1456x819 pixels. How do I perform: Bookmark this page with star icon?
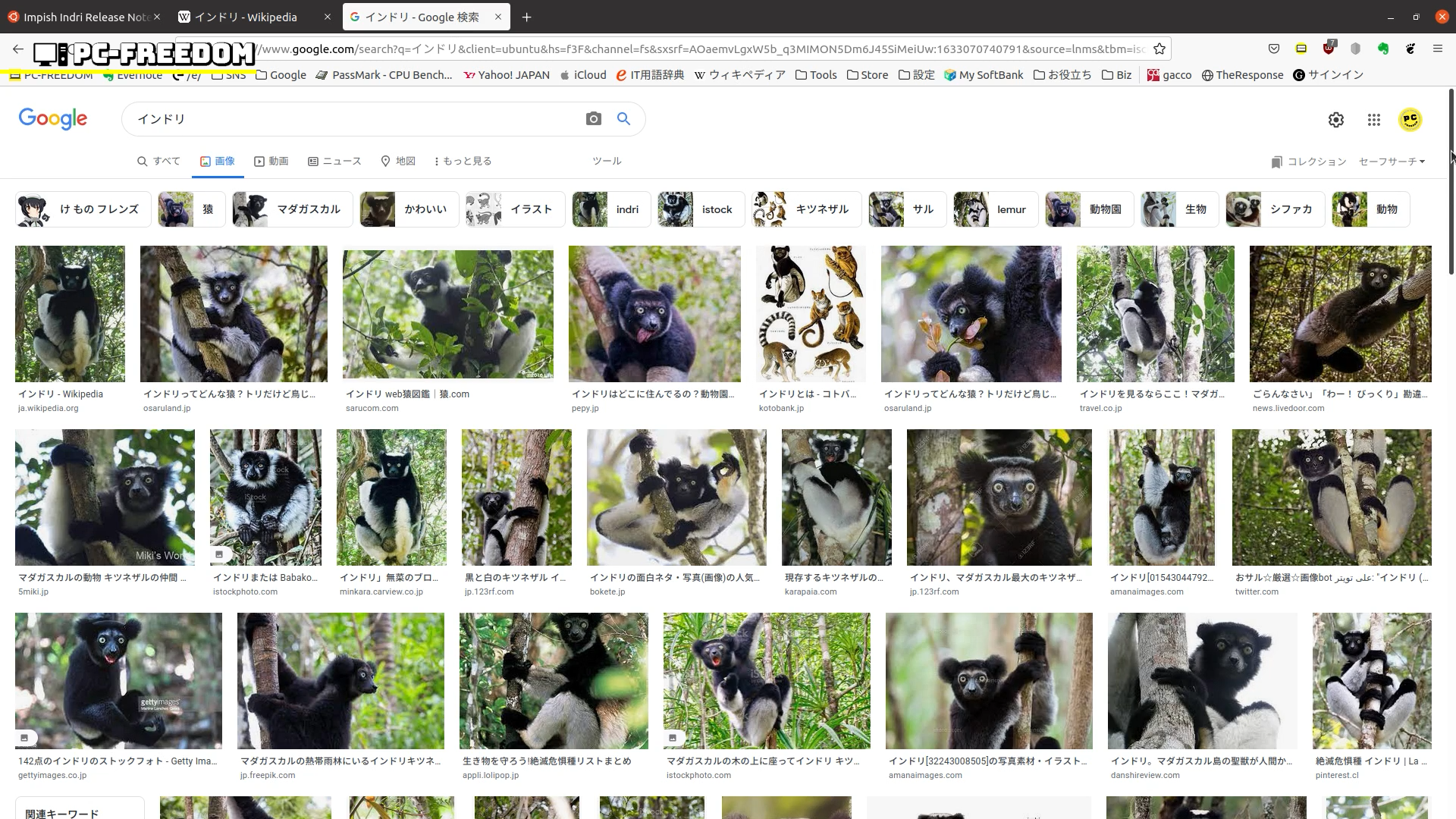click(1159, 49)
